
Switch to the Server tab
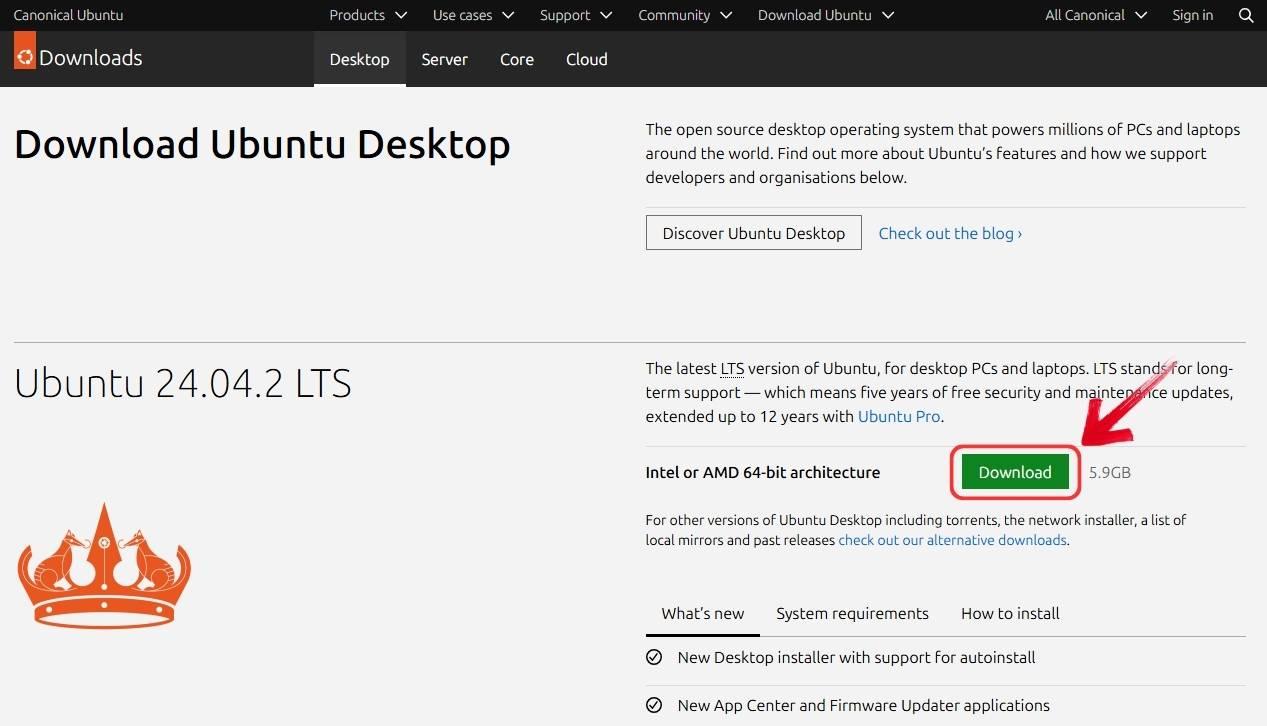coord(444,59)
